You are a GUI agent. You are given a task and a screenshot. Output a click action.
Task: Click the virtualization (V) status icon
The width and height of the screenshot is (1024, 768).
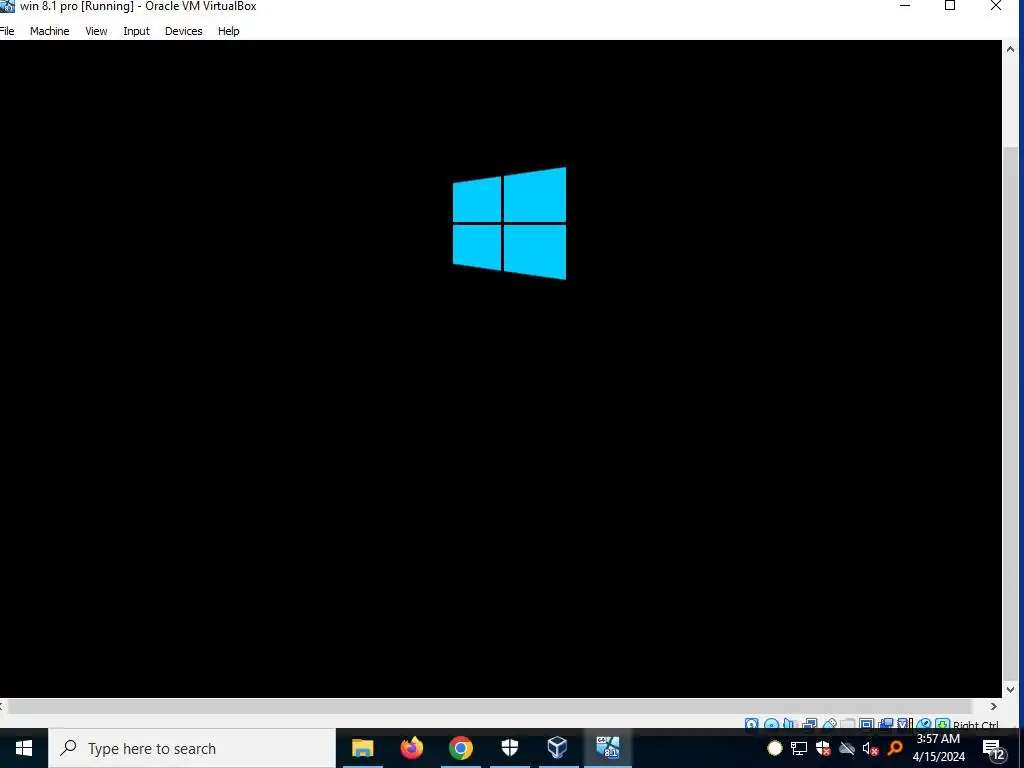904,724
